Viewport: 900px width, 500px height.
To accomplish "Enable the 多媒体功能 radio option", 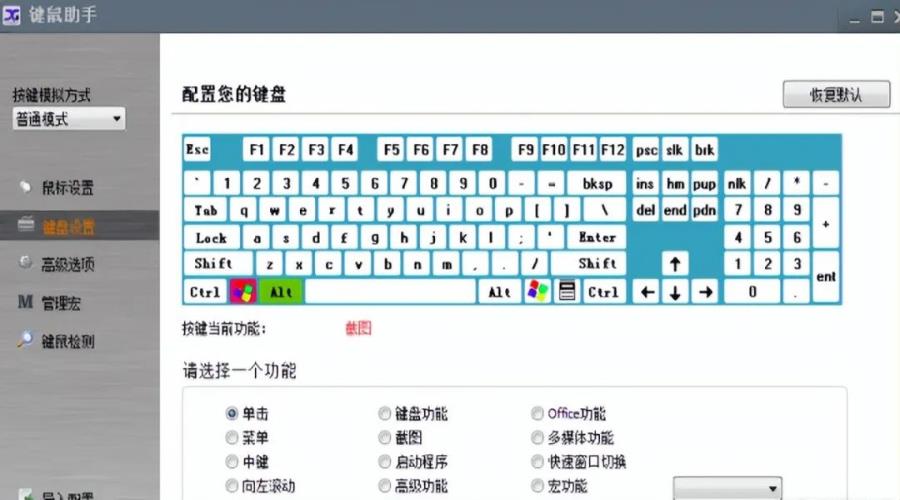I will tap(538, 438).
